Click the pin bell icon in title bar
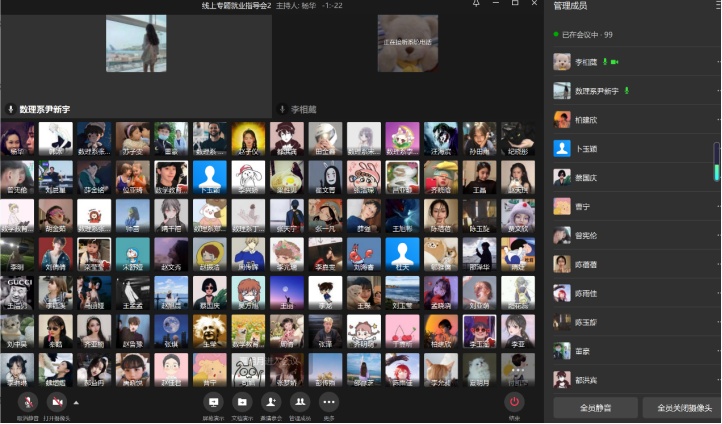 pos(476,5)
